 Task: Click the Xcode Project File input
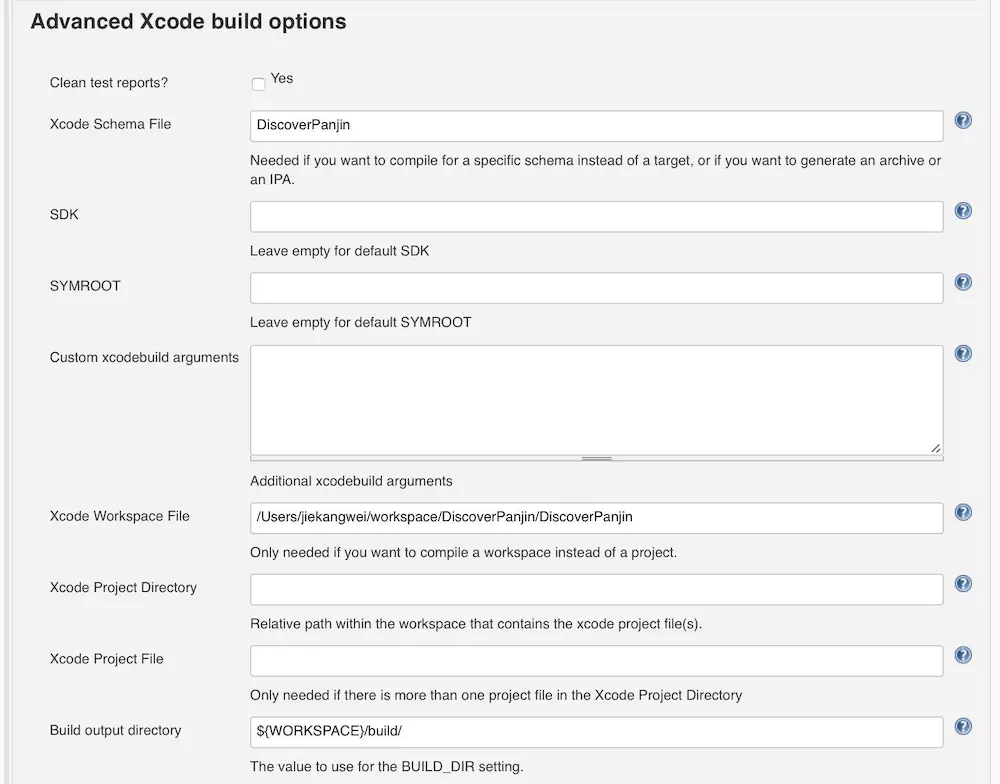(596, 661)
